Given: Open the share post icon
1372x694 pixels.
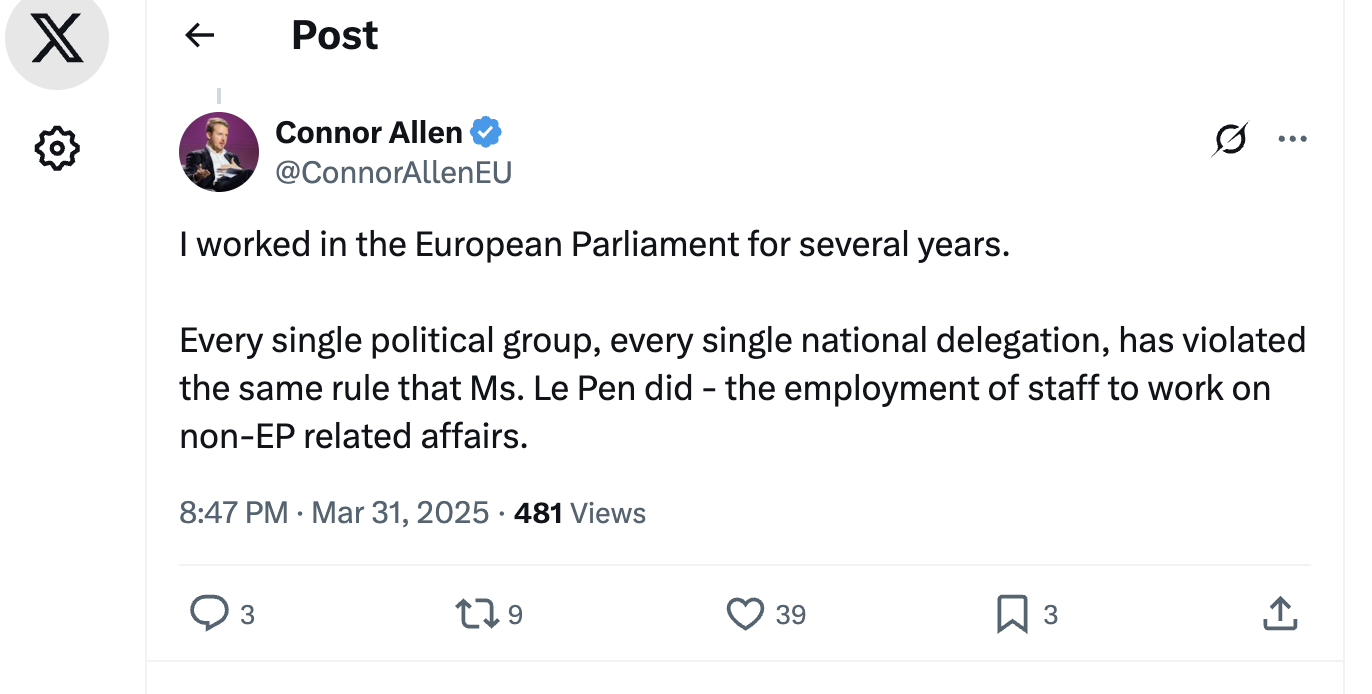Looking at the screenshot, I should [x=1280, y=613].
